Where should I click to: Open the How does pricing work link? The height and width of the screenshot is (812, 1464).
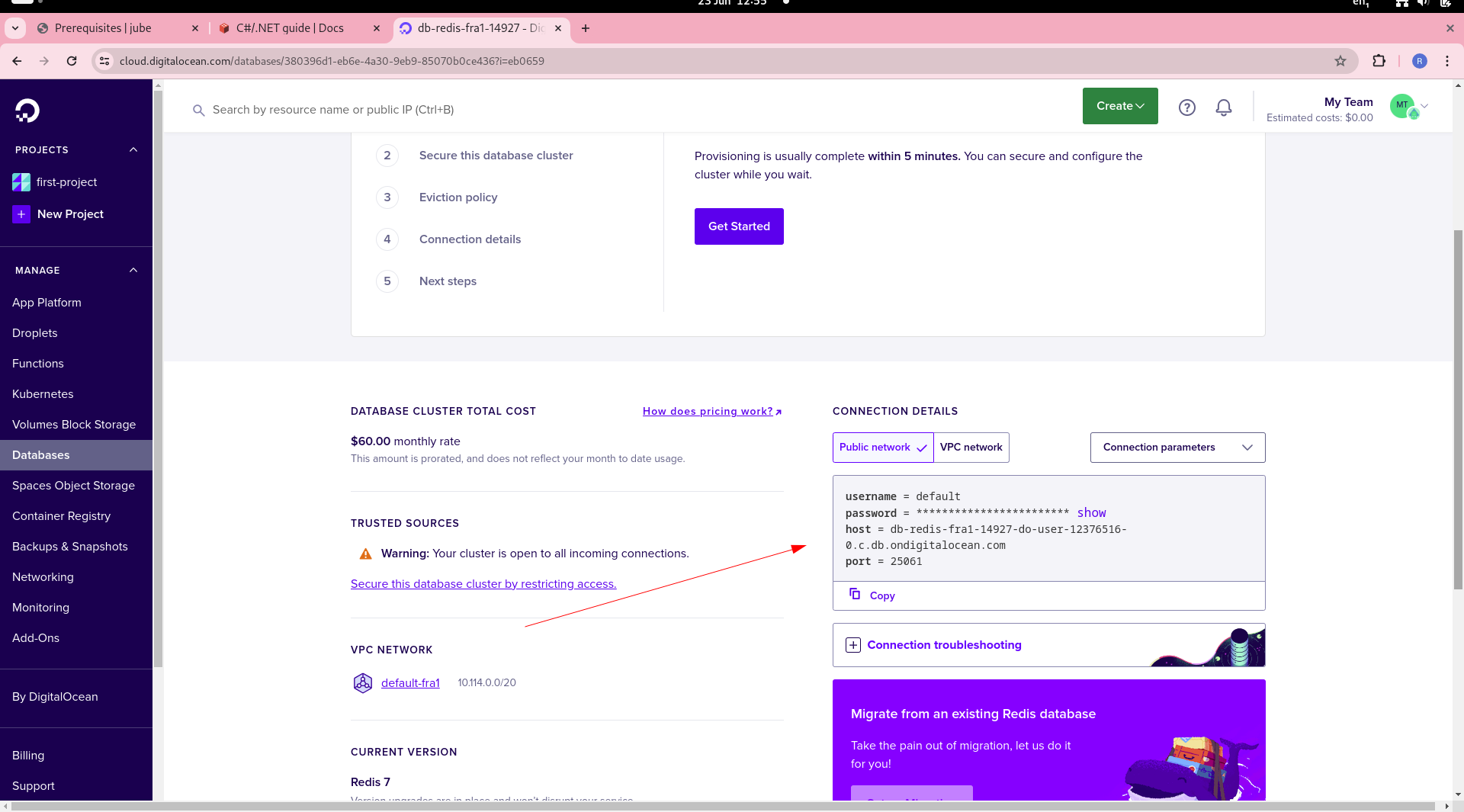pos(712,412)
